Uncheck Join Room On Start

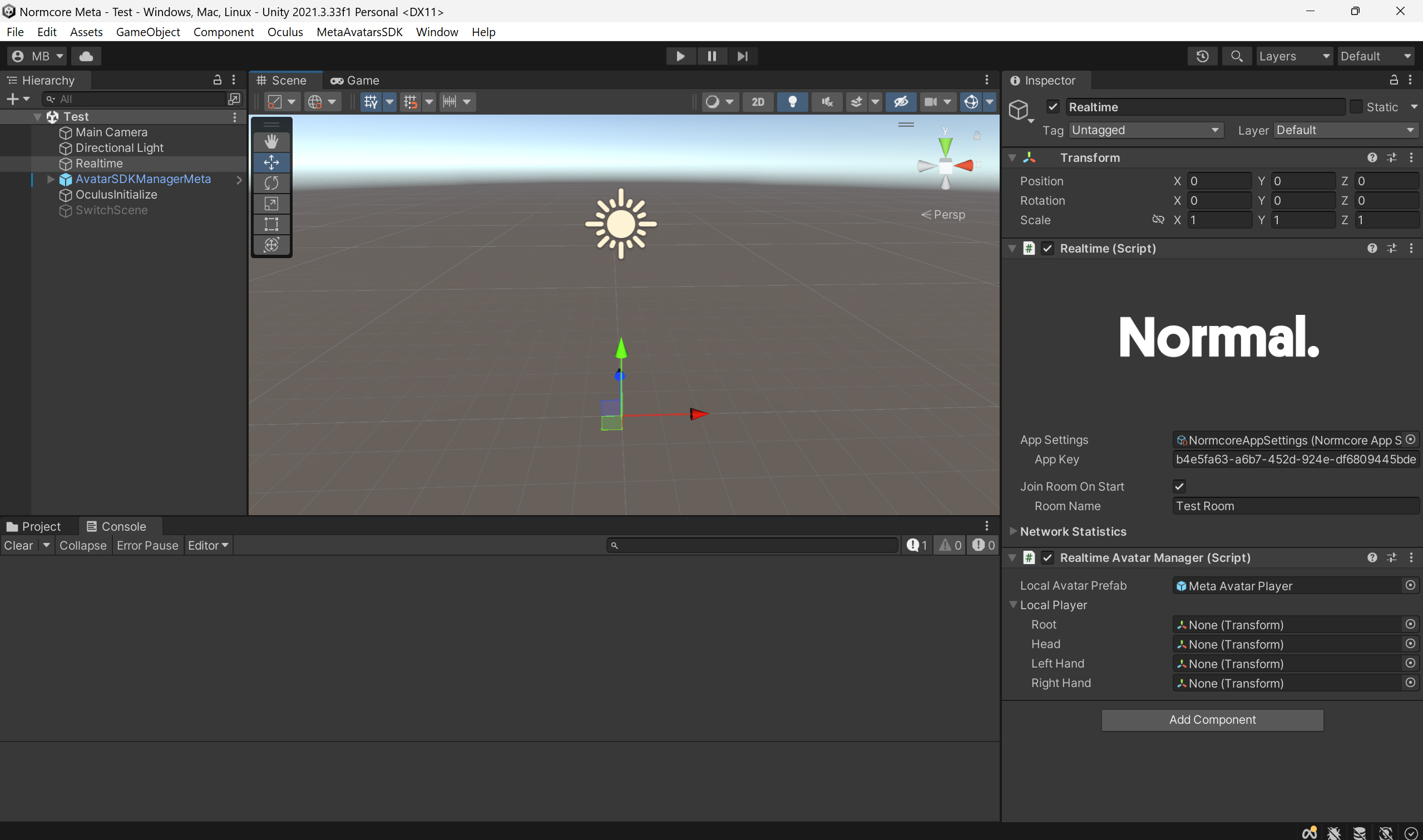coord(1179,486)
